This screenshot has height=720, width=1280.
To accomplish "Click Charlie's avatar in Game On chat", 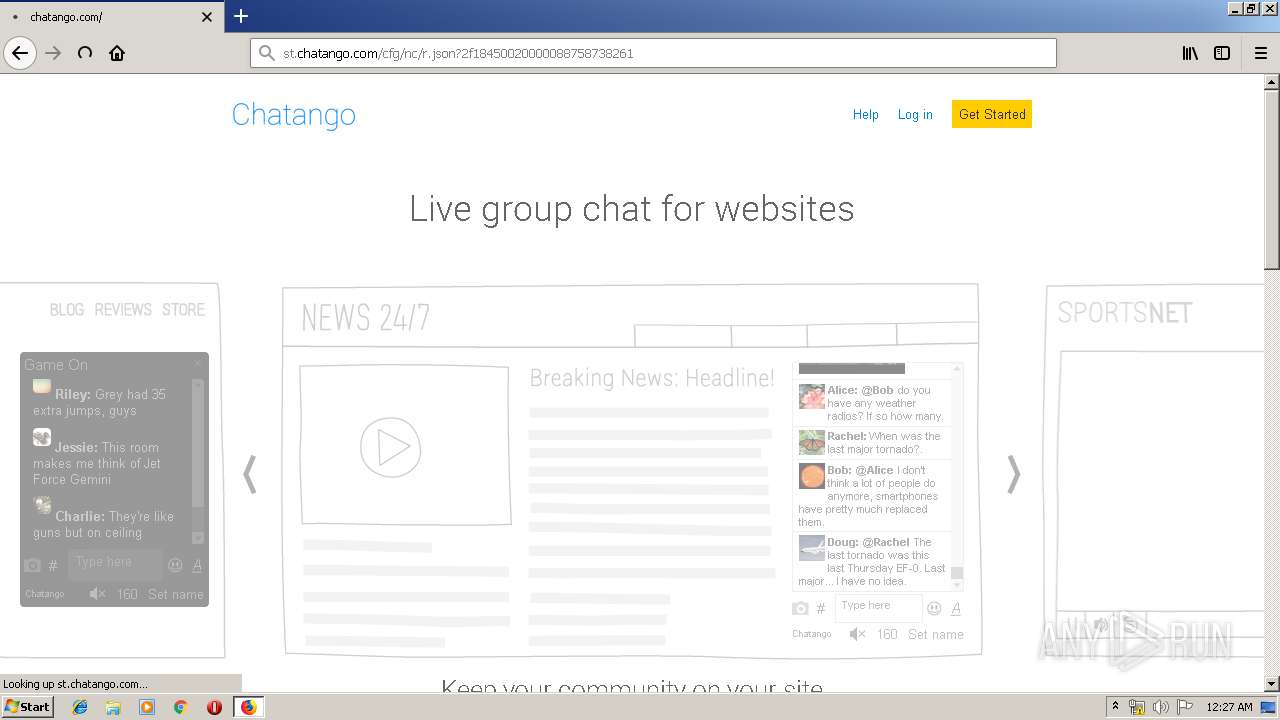I will tap(42, 506).
